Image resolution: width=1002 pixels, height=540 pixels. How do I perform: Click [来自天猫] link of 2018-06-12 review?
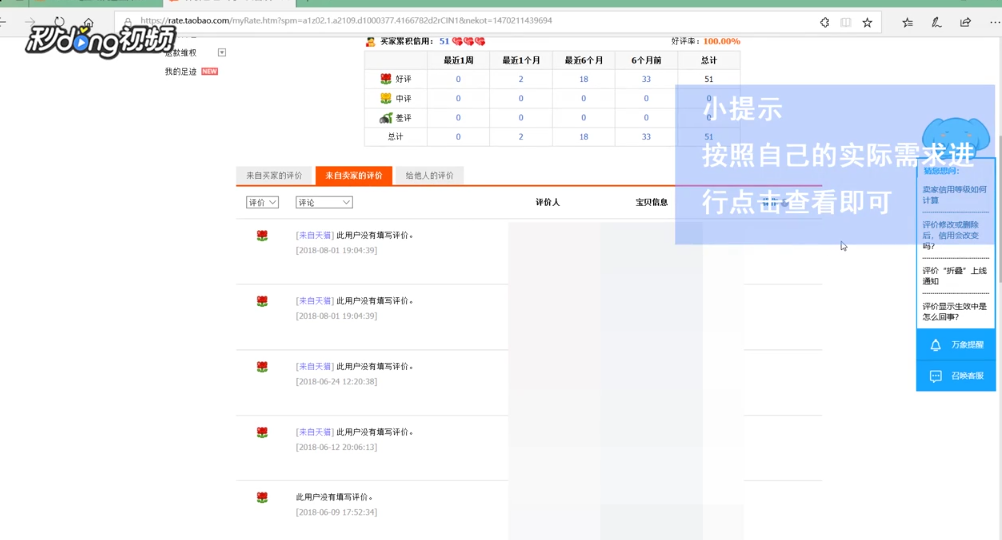[314, 432]
